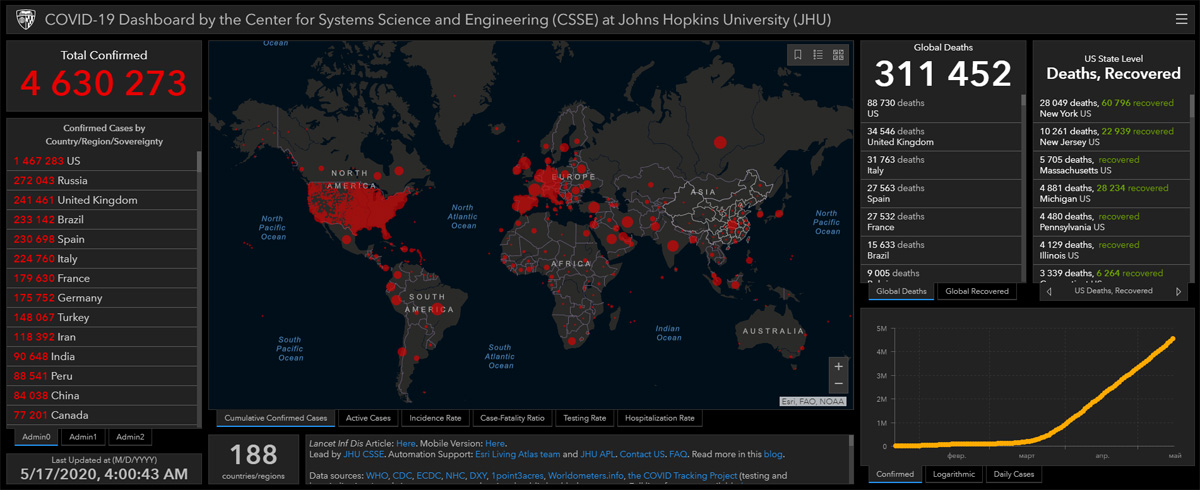Viewport: 1200px width, 490px height.
Task: Open the basemap gallery grid icon
Action: 839,55
